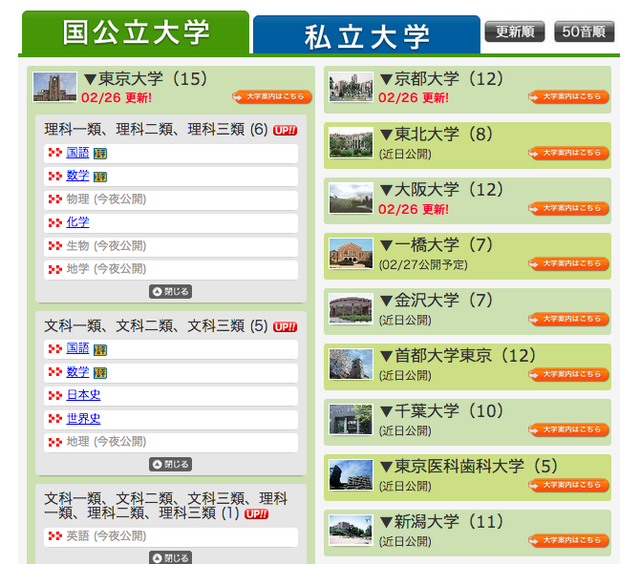This screenshot has height=564, width=640.
Task: Click the 生物 (今夜公開) row
Action: point(171,246)
